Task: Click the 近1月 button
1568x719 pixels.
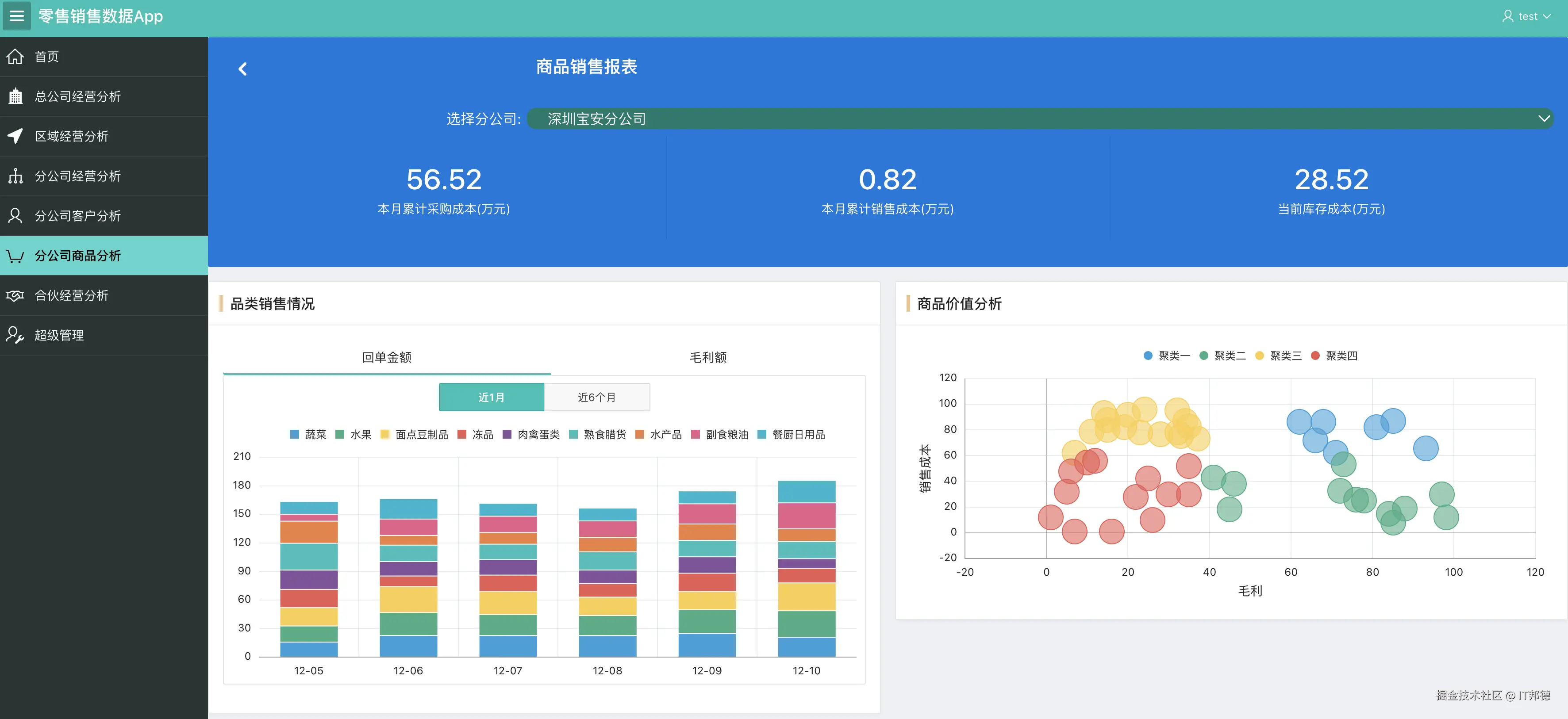Action: point(491,397)
